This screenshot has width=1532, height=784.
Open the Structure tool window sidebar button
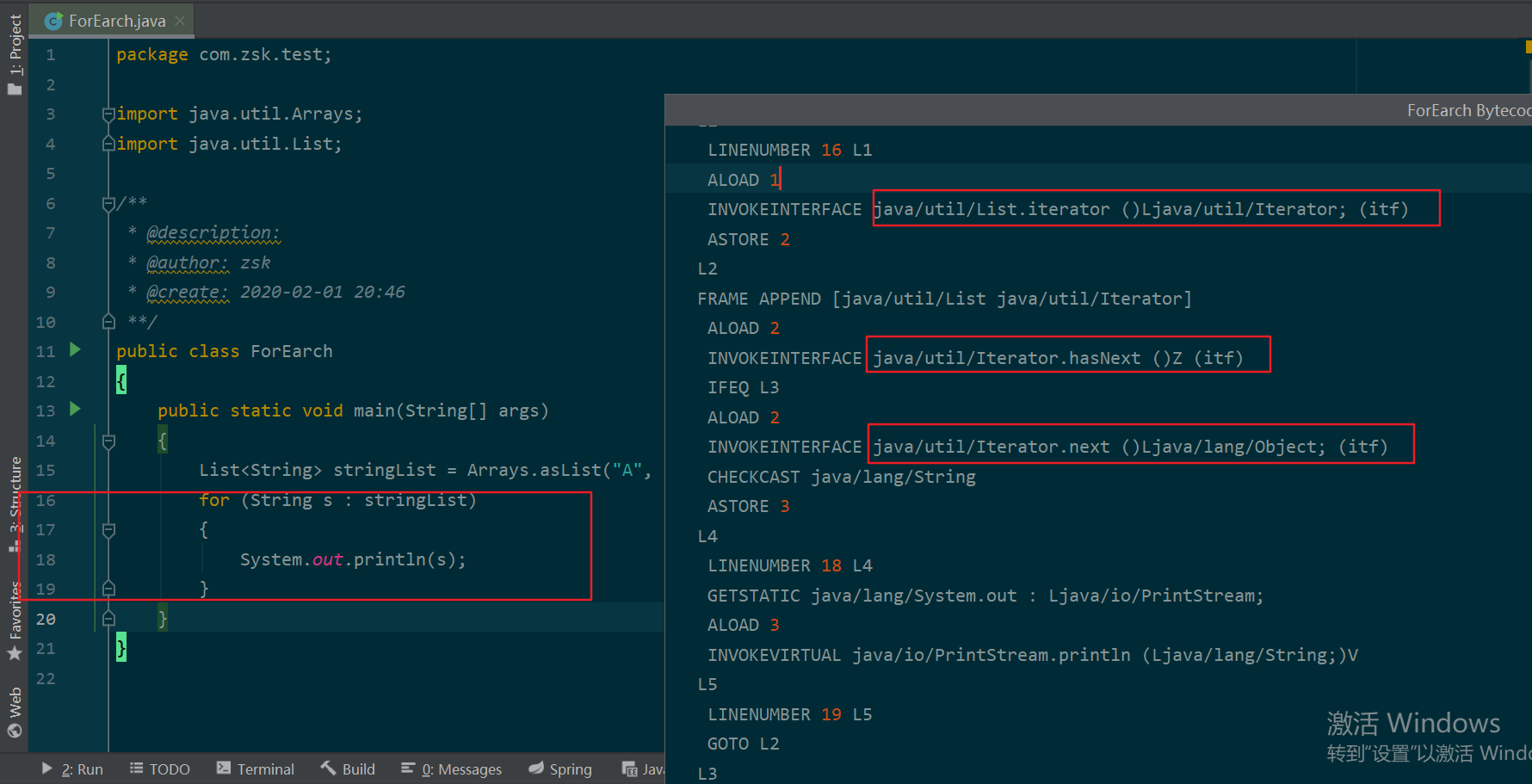click(15, 503)
